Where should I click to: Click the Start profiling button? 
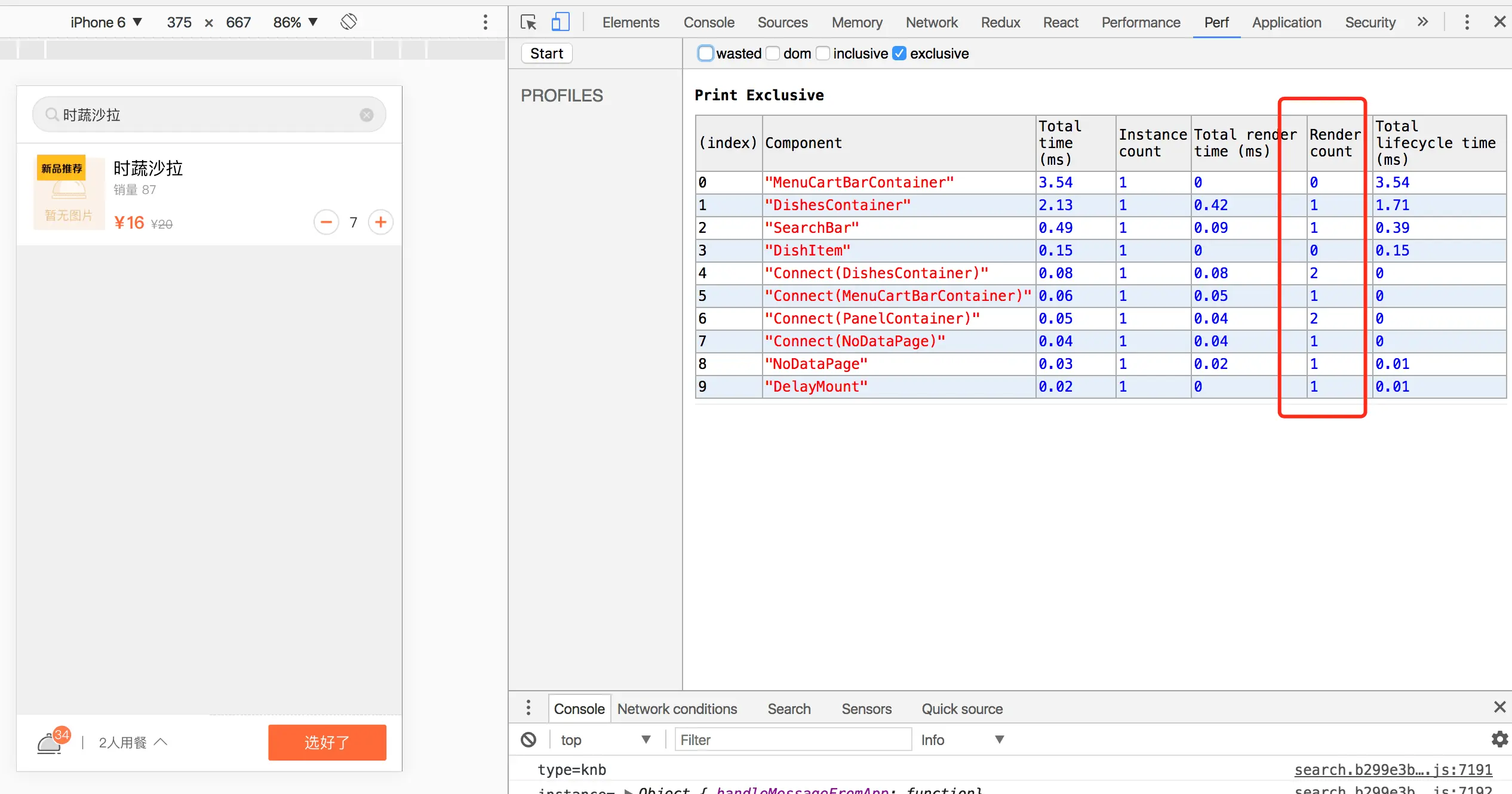[x=546, y=54]
